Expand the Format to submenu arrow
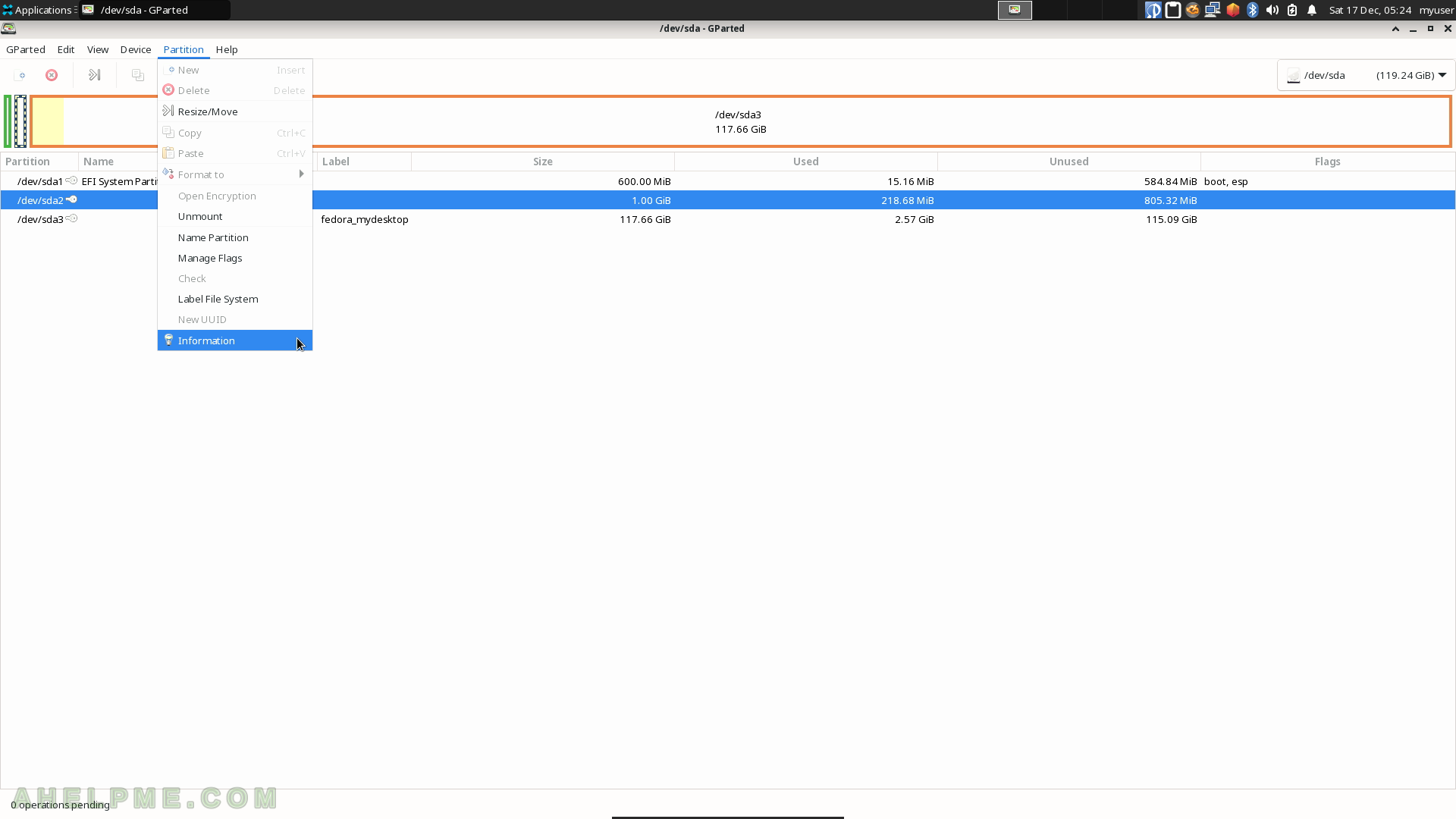 (x=302, y=174)
